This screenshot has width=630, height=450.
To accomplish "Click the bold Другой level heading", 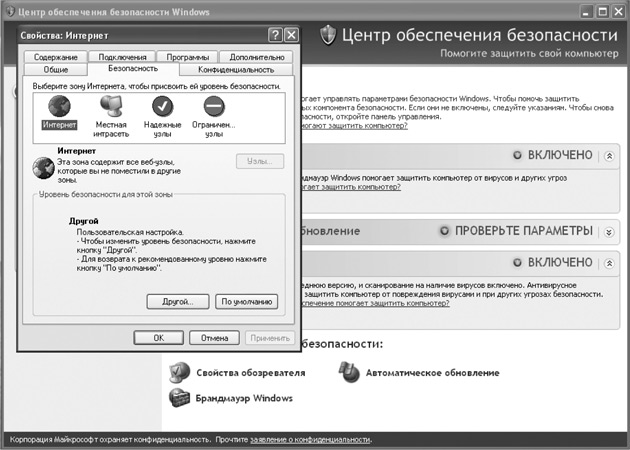I will pyautogui.click(x=84, y=221).
